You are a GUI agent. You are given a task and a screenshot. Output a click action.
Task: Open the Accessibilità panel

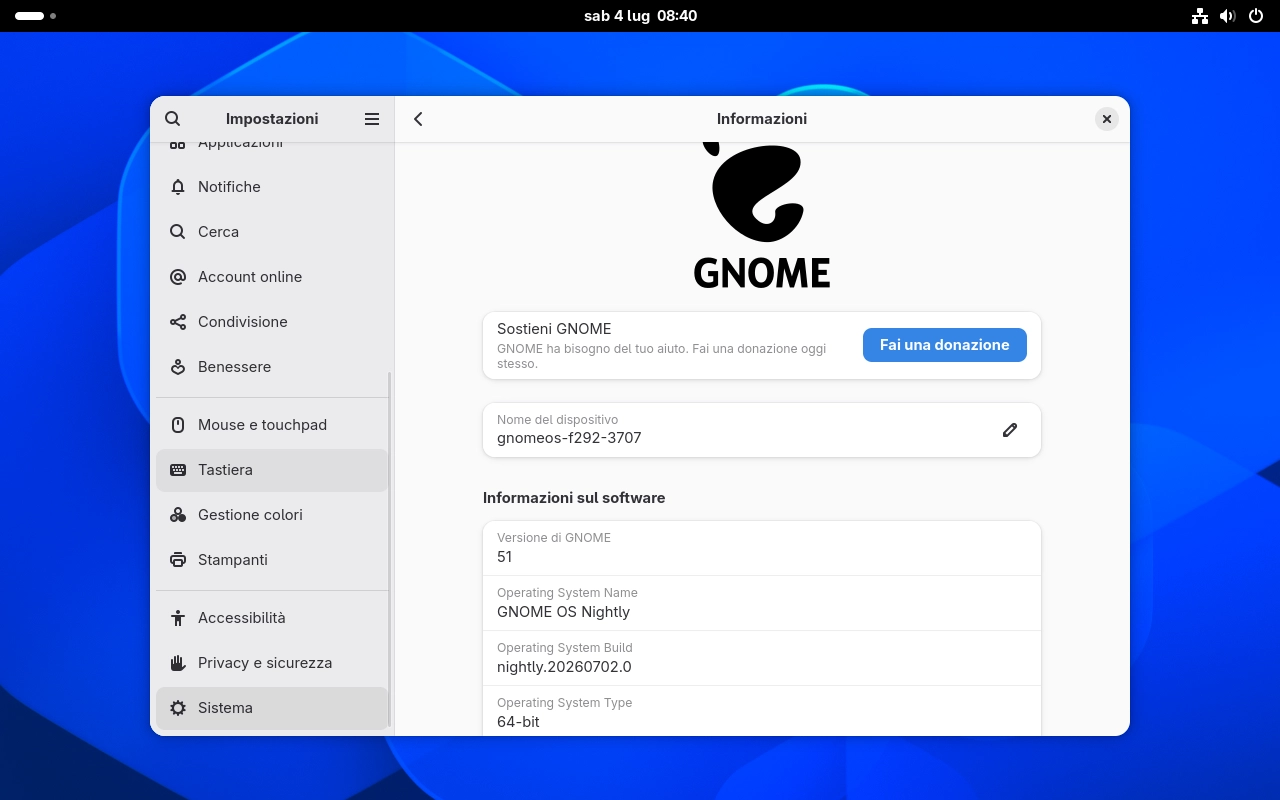(272, 618)
